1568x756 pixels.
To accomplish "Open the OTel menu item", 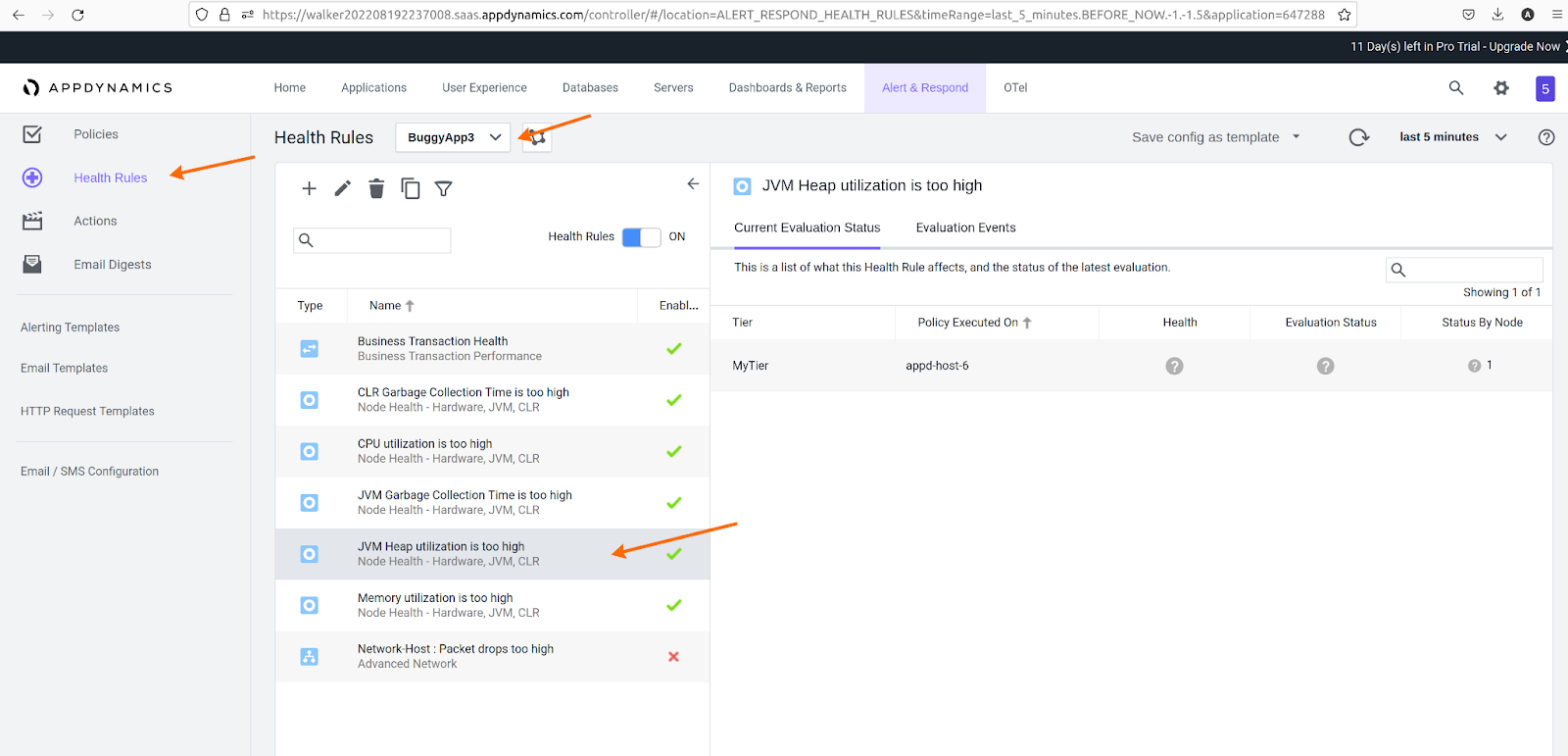I will pos(1015,88).
